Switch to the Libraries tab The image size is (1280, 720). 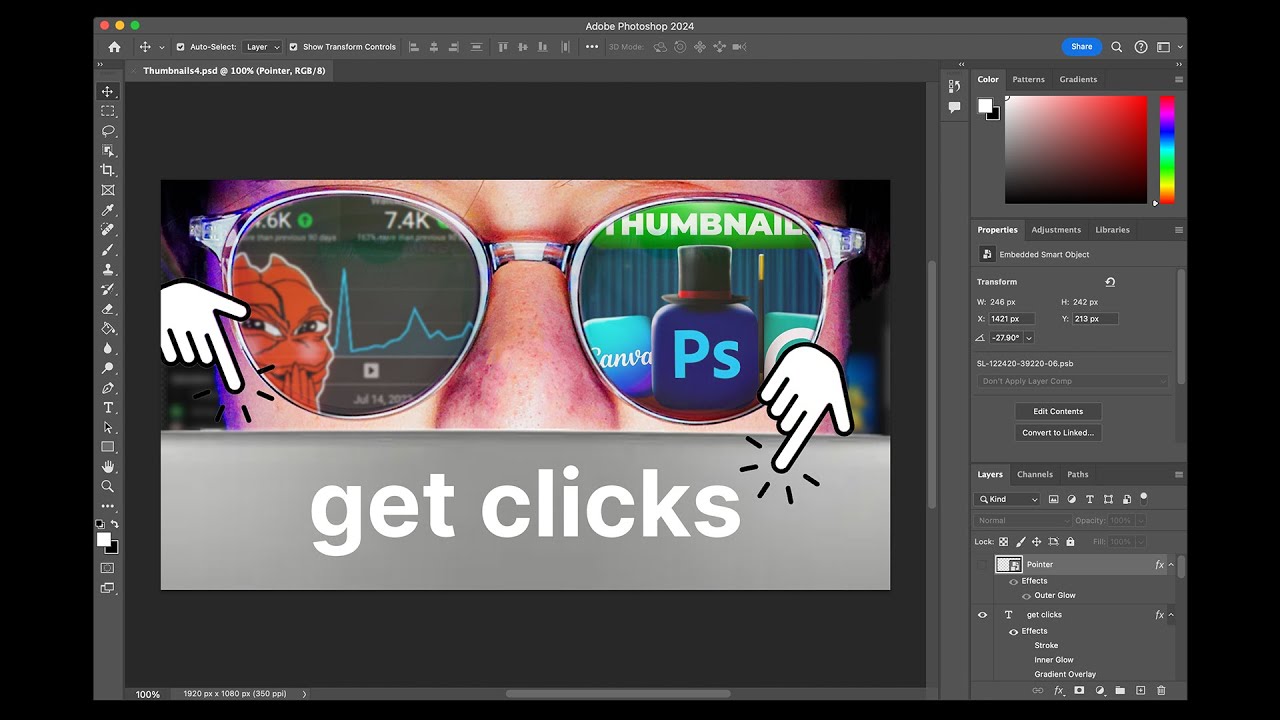tap(1112, 230)
